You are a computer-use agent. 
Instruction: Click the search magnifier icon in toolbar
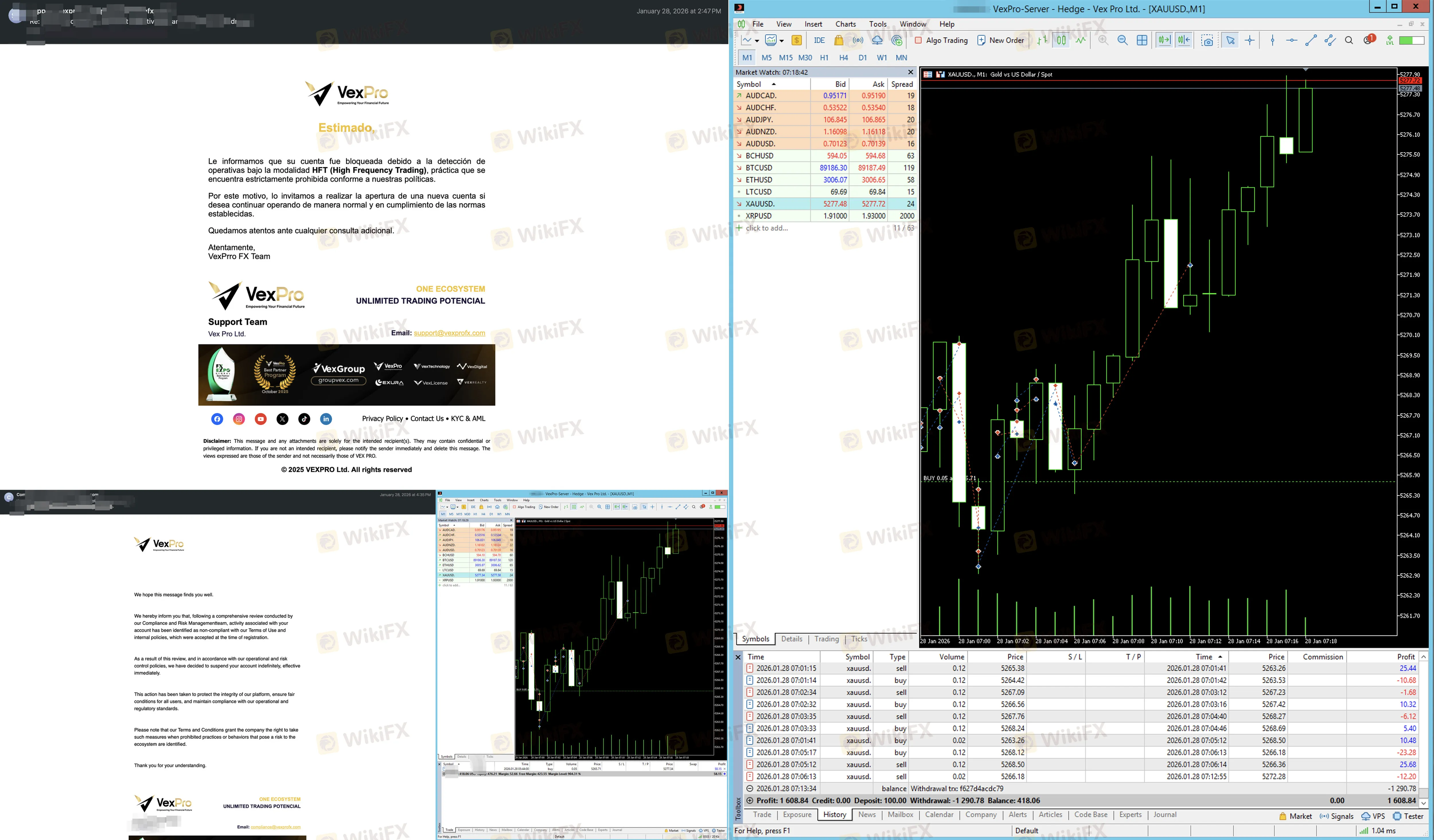(x=1349, y=40)
